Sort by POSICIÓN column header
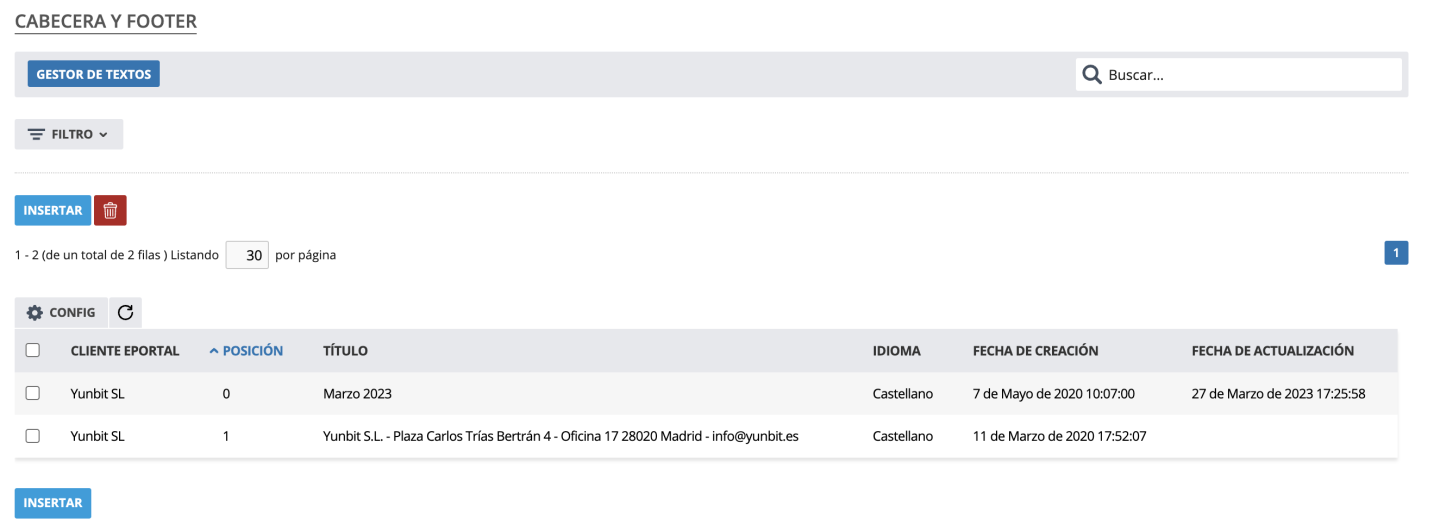Image resolution: width=1440 pixels, height=524 pixels. pos(246,351)
